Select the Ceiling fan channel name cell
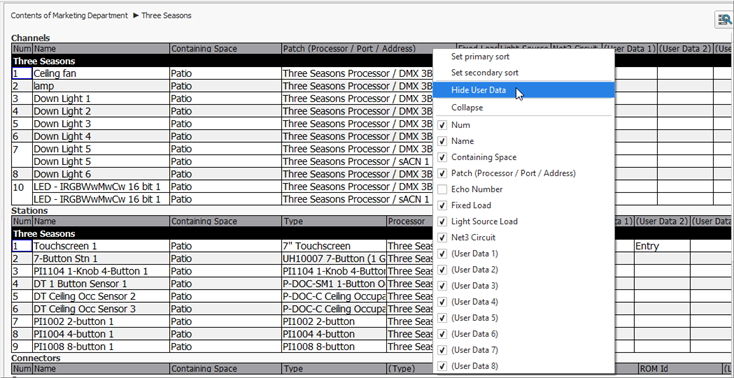734x378 pixels. pos(101,74)
